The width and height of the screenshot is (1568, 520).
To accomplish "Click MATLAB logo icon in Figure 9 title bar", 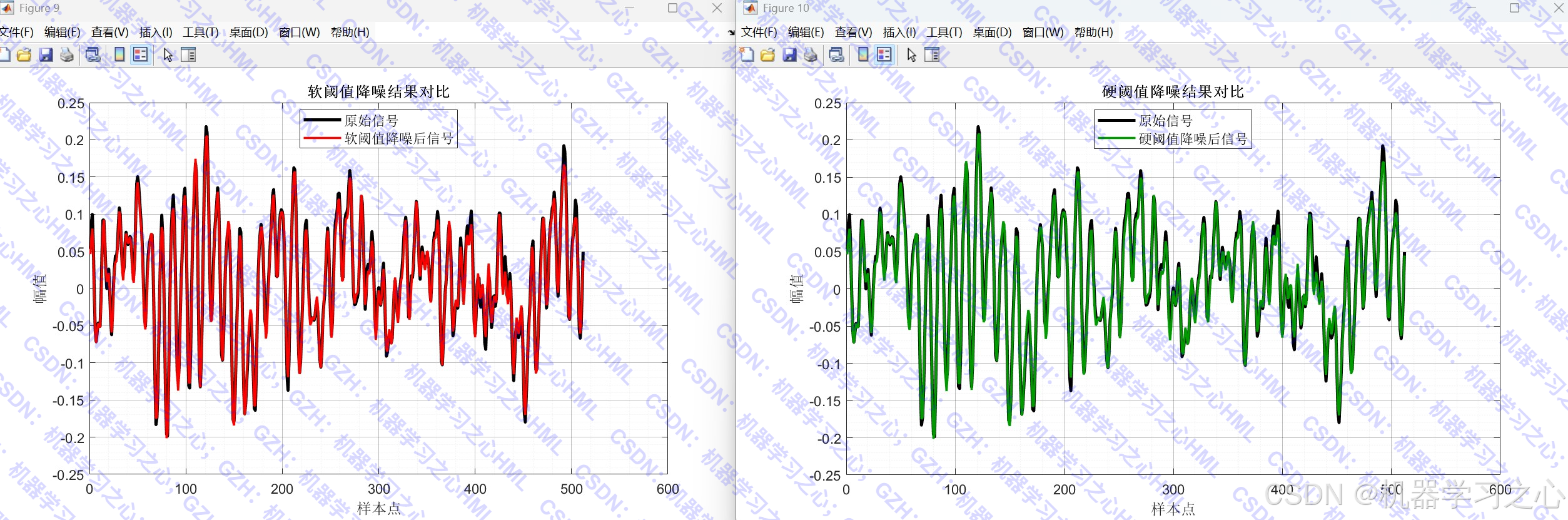I will pyautogui.click(x=6, y=8).
